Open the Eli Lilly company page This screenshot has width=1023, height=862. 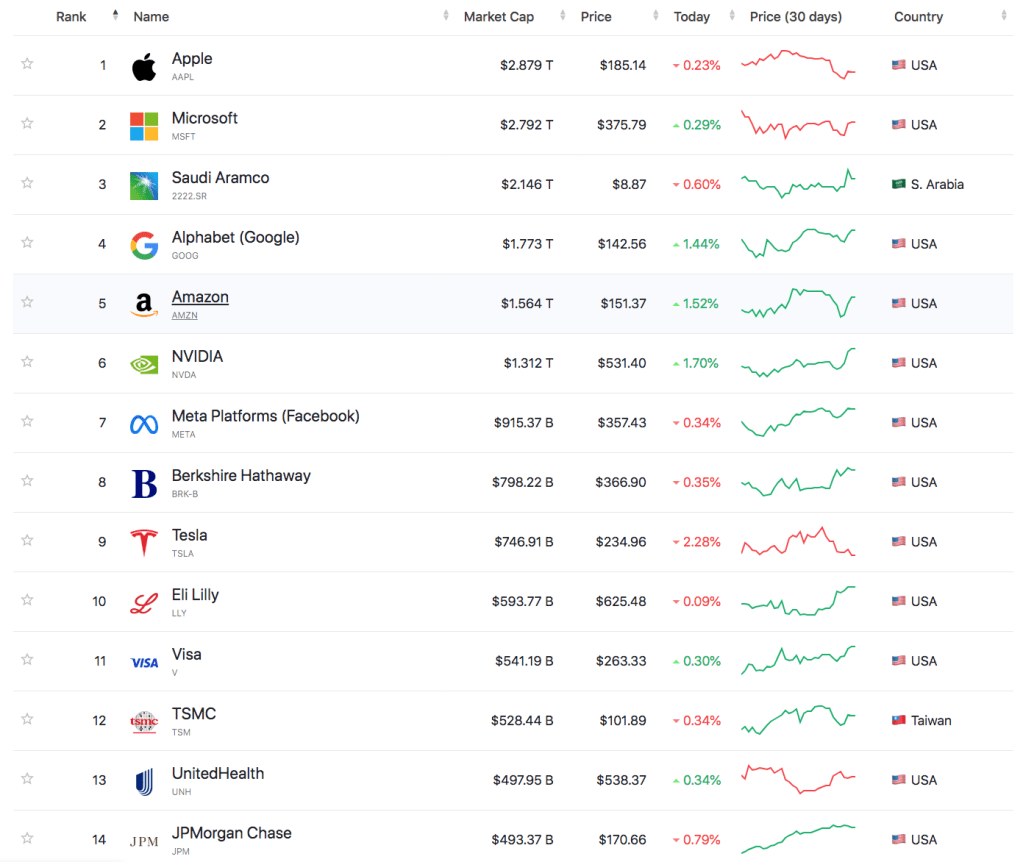pos(195,595)
